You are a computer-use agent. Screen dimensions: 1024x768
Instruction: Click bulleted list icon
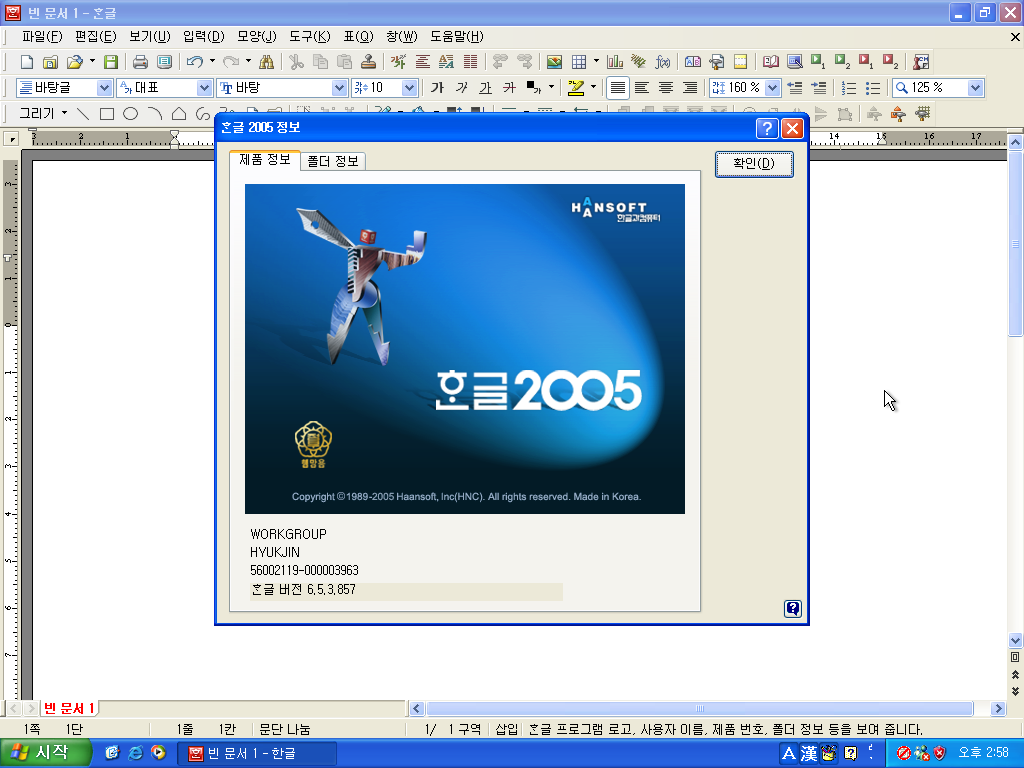873,88
